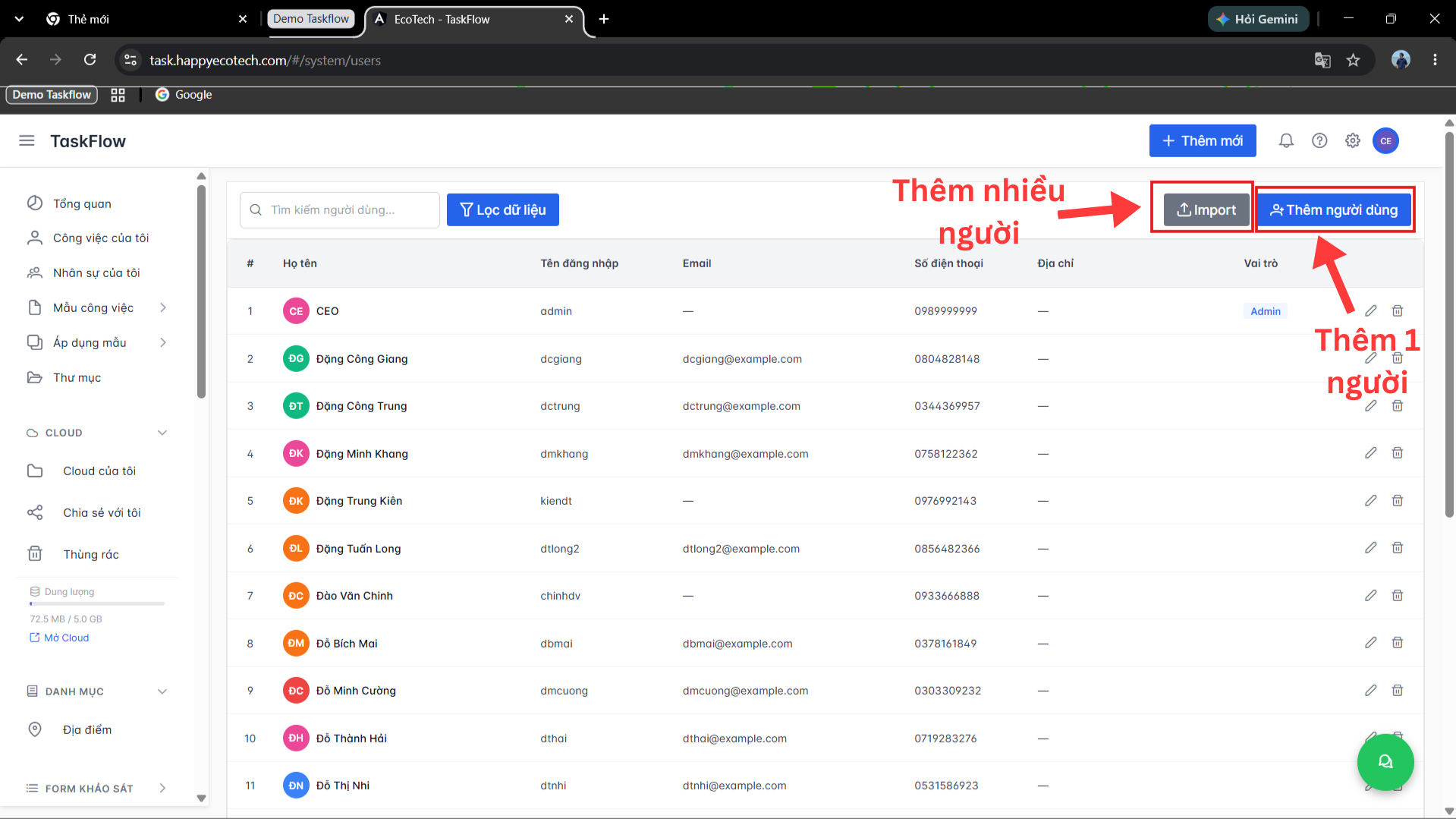This screenshot has width=1456, height=819.
Task: Click the Admin role badge
Action: [x=1265, y=311]
